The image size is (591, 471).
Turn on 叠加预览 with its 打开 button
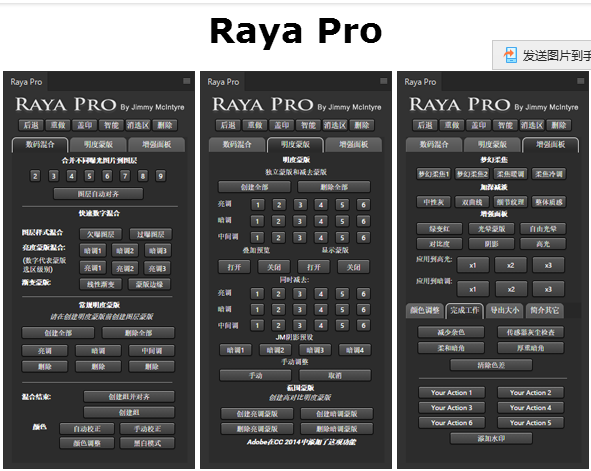point(234,267)
